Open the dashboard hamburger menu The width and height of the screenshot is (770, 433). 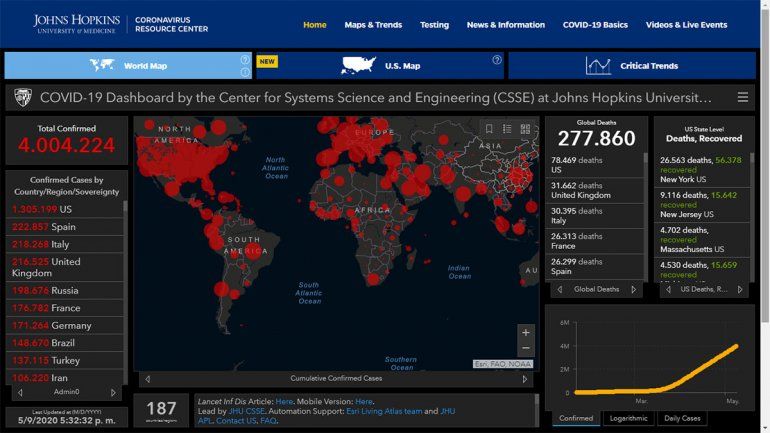(x=742, y=97)
